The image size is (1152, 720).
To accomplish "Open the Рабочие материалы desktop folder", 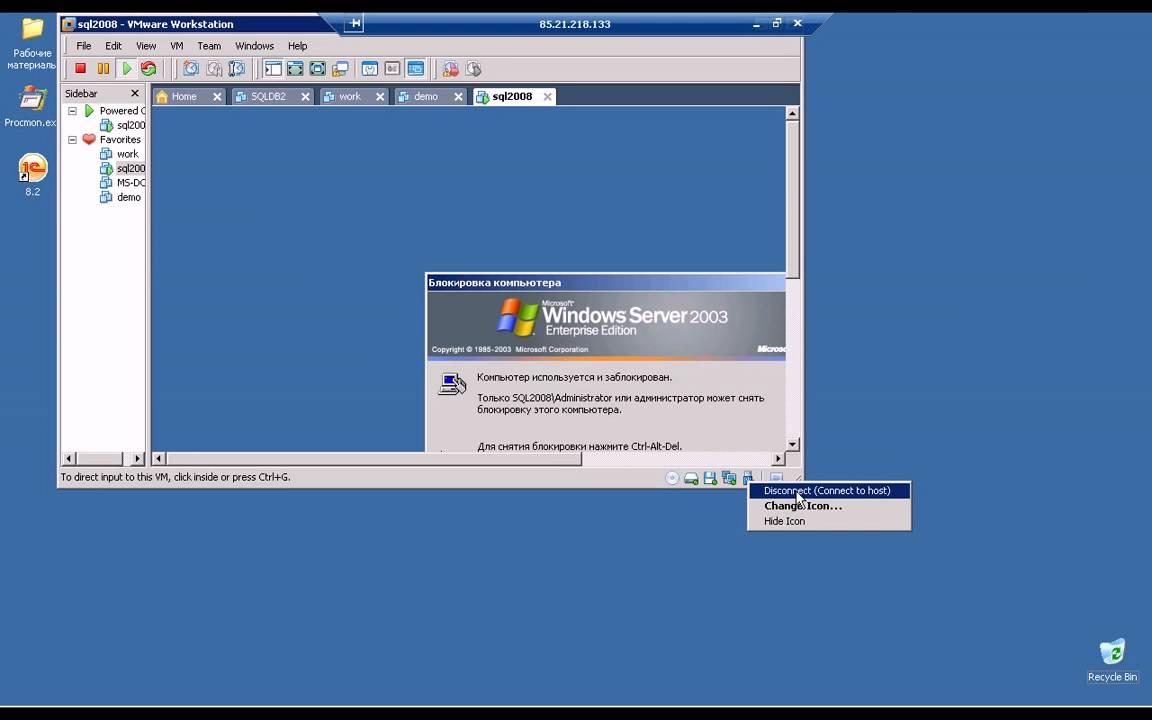I will pyautogui.click(x=32, y=43).
